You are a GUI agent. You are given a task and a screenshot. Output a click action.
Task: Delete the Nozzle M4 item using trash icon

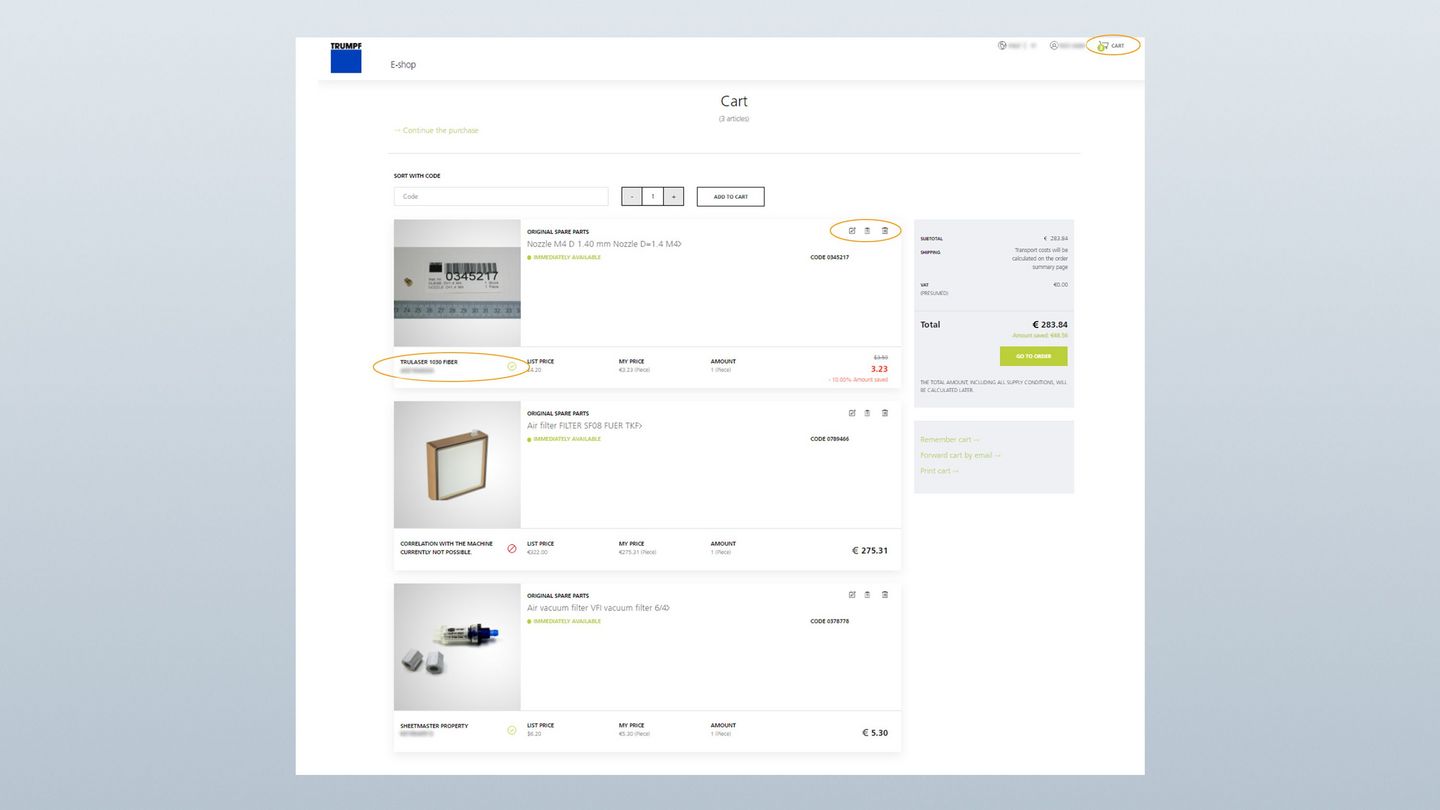pos(885,231)
